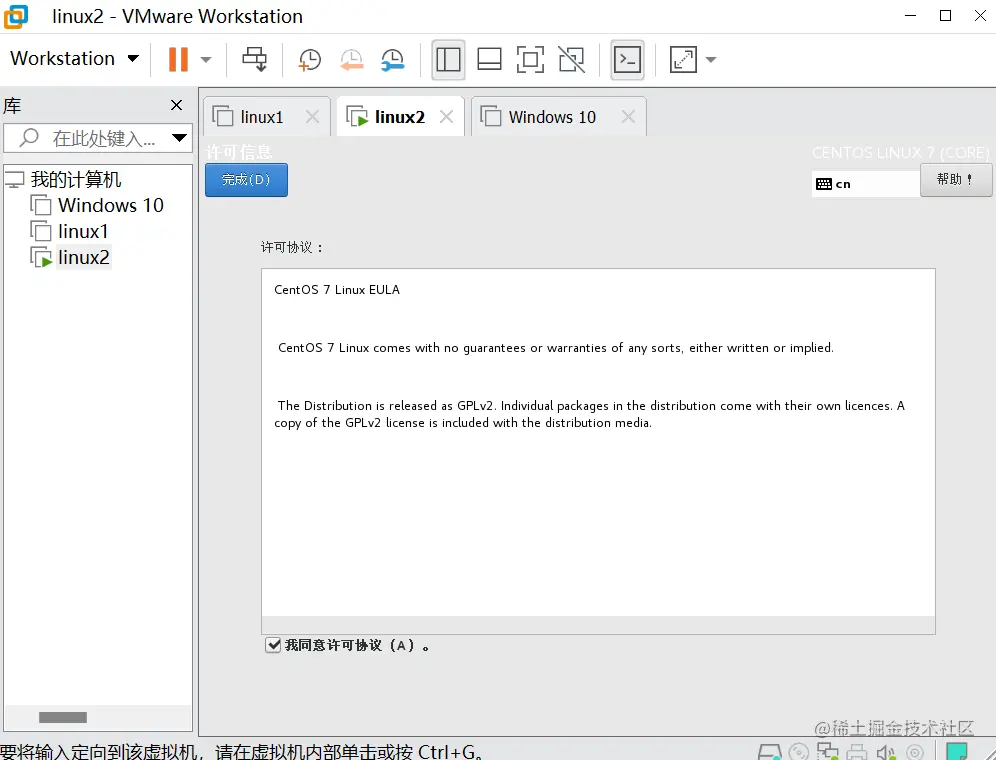The width and height of the screenshot is (996, 760).
Task: Click the Workstation menu dropdown arrow
Action: 133,58
